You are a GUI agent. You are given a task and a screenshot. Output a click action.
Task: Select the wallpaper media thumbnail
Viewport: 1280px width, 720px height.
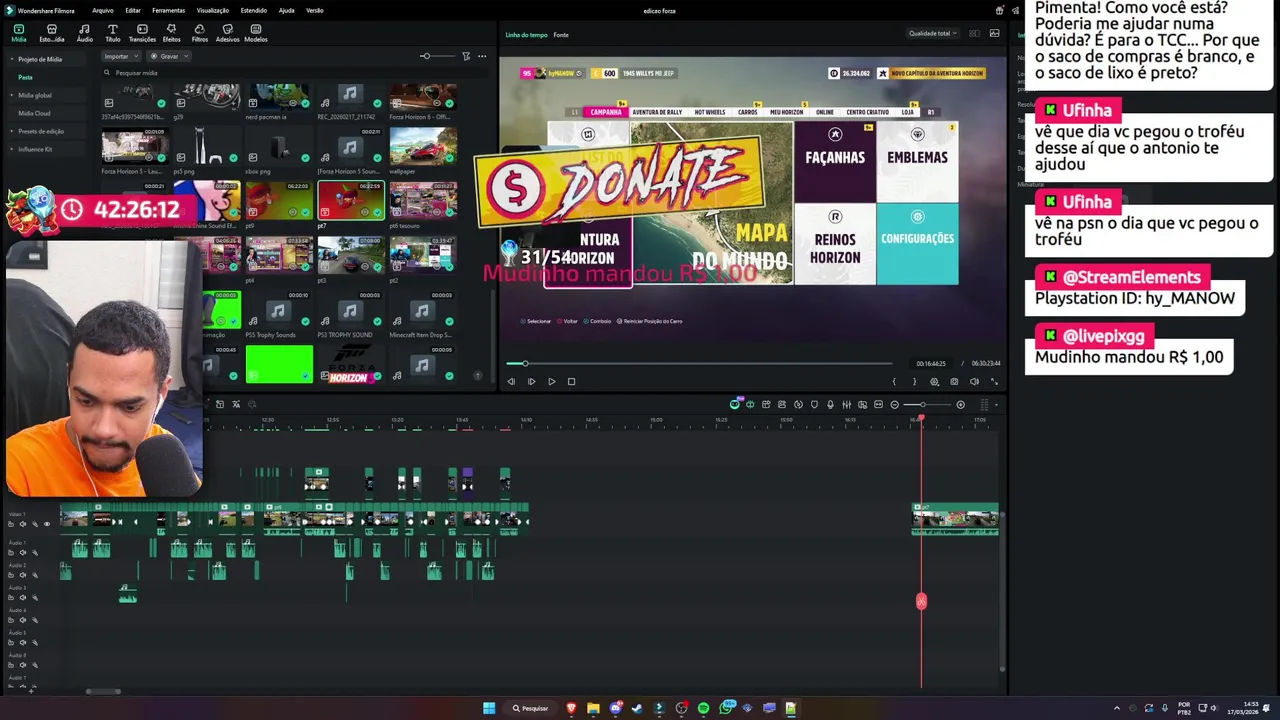pyautogui.click(x=423, y=147)
